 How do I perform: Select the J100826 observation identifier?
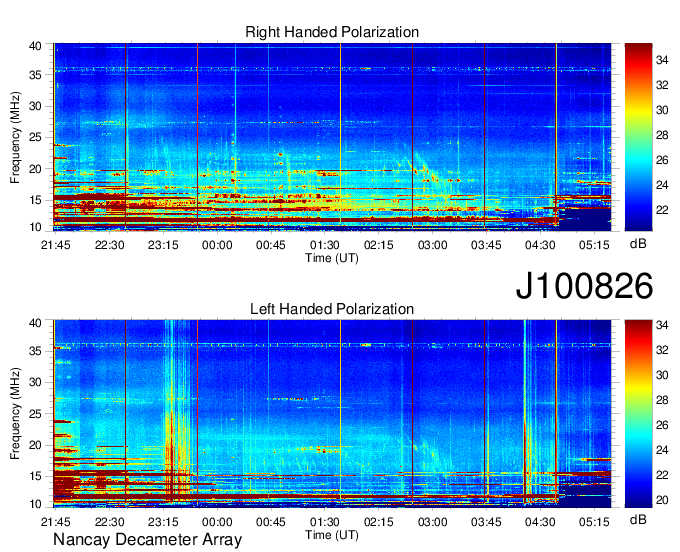[x=584, y=285]
